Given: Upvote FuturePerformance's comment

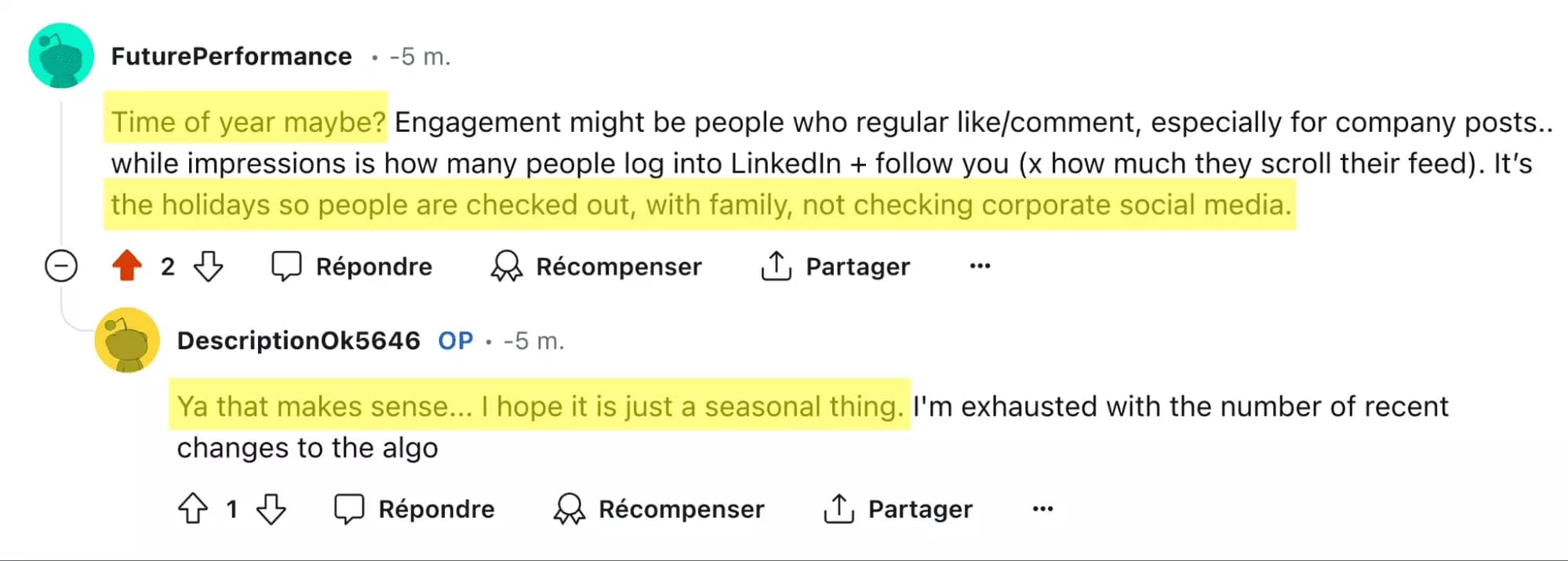Looking at the screenshot, I should [x=128, y=266].
